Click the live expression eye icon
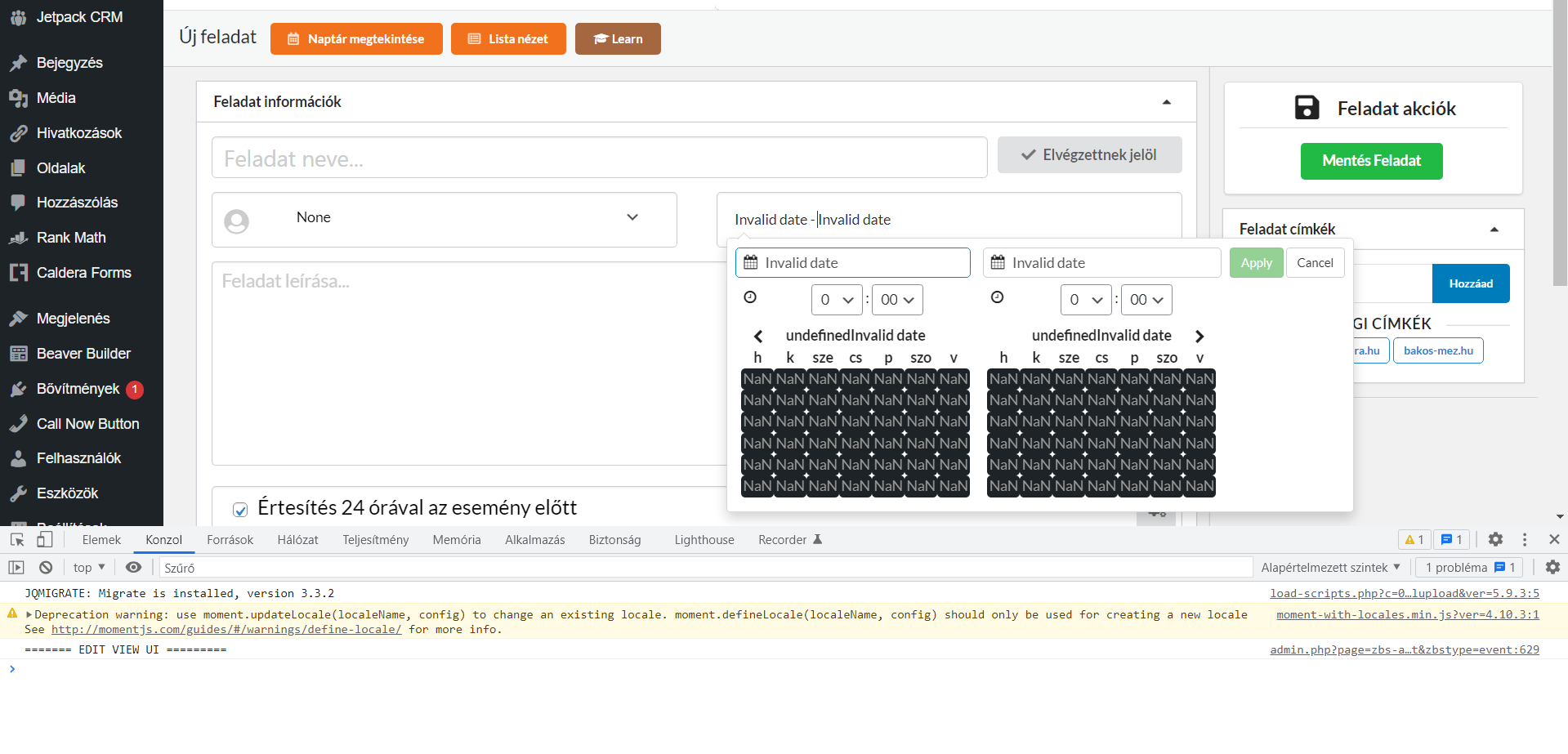The height and width of the screenshot is (754, 1568). click(134, 567)
